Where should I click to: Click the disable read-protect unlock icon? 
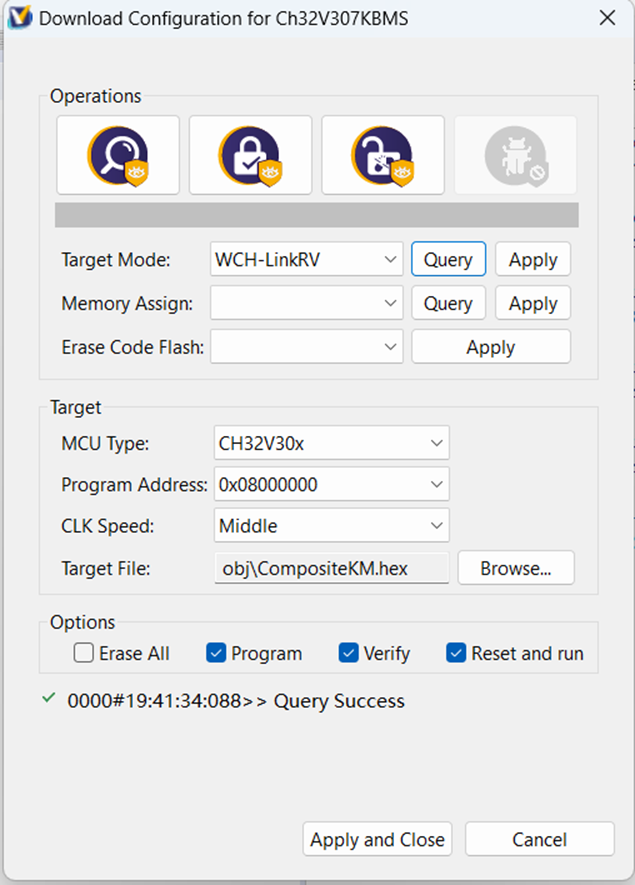tap(383, 155)
